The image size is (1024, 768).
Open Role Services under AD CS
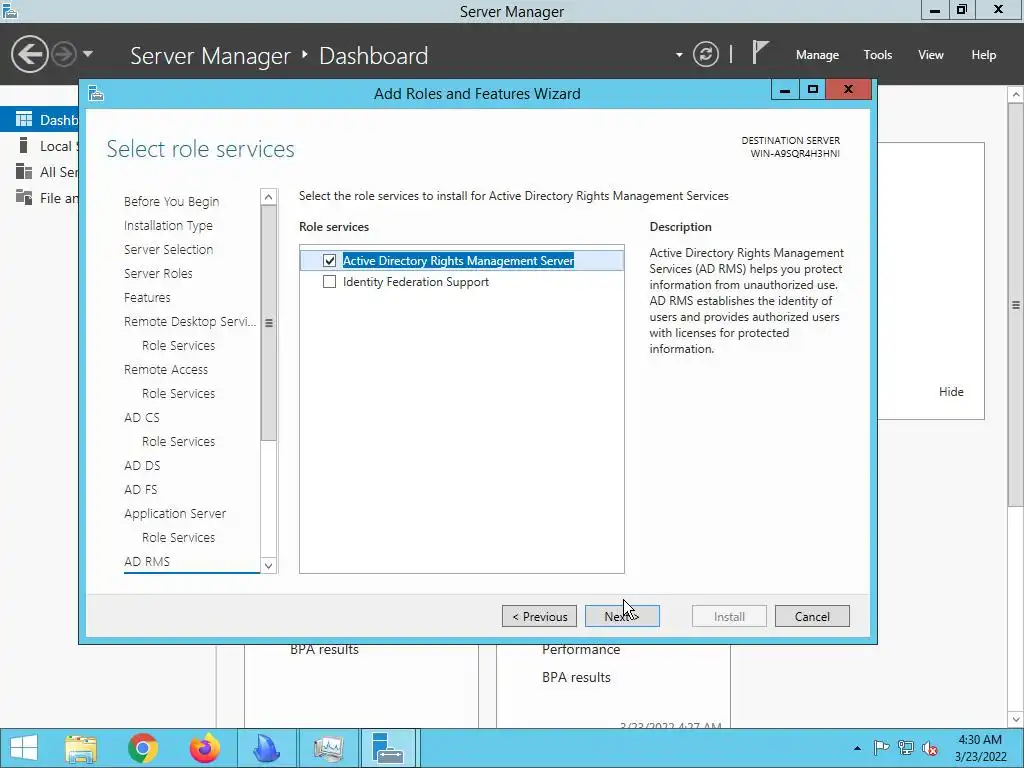coord(178,441)
